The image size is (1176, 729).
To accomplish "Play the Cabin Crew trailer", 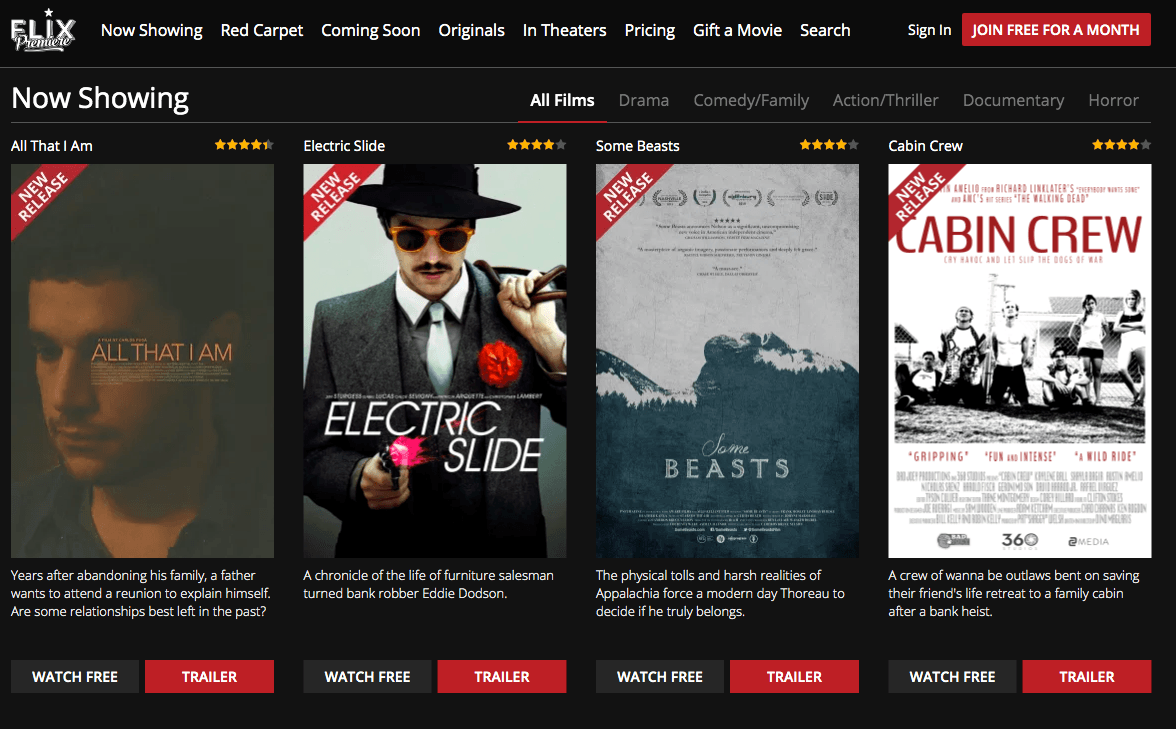I will (1087, 676).
